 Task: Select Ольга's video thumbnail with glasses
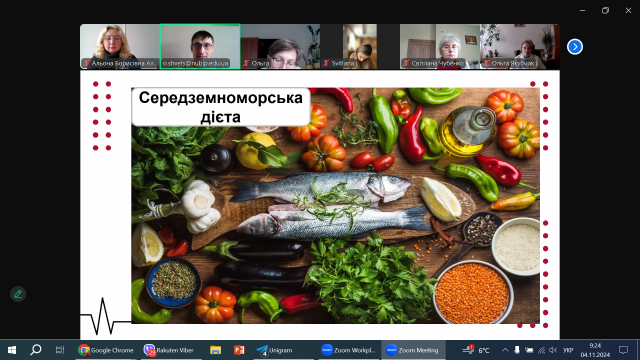point(280,46)
